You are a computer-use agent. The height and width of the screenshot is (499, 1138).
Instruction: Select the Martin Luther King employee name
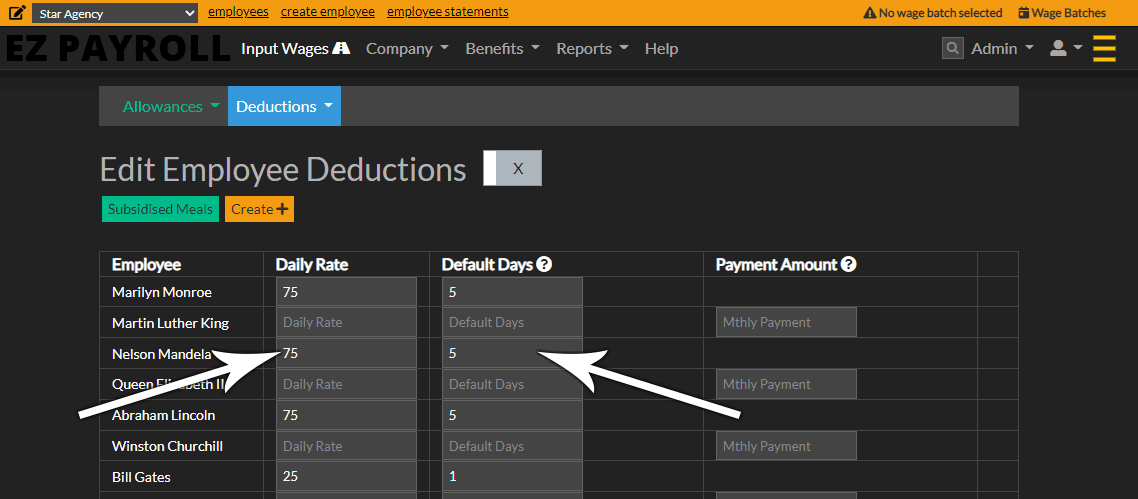coord(171,323)
